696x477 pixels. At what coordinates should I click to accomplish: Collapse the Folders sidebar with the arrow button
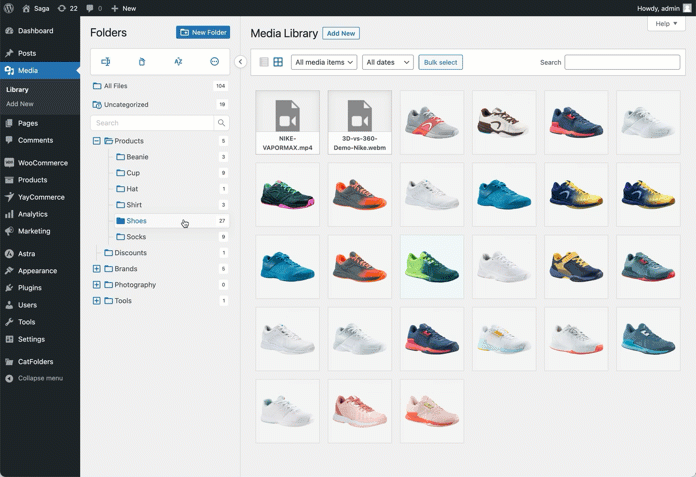coord(240,62)
